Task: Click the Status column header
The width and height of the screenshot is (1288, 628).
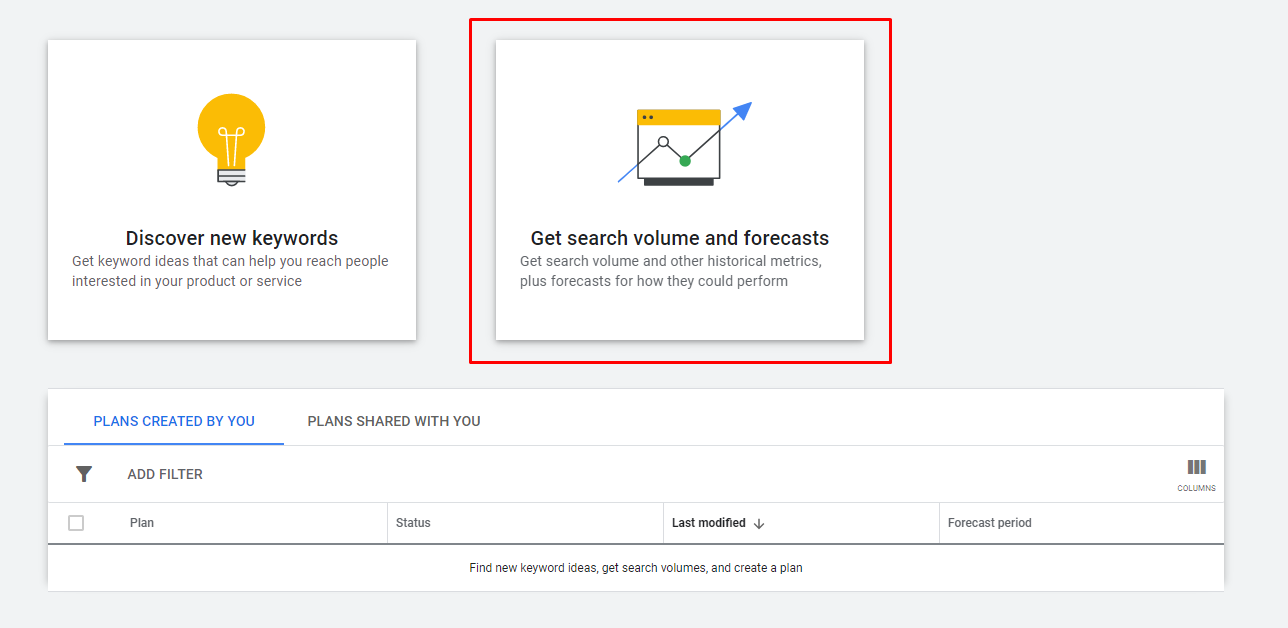Action: point(413,523)
